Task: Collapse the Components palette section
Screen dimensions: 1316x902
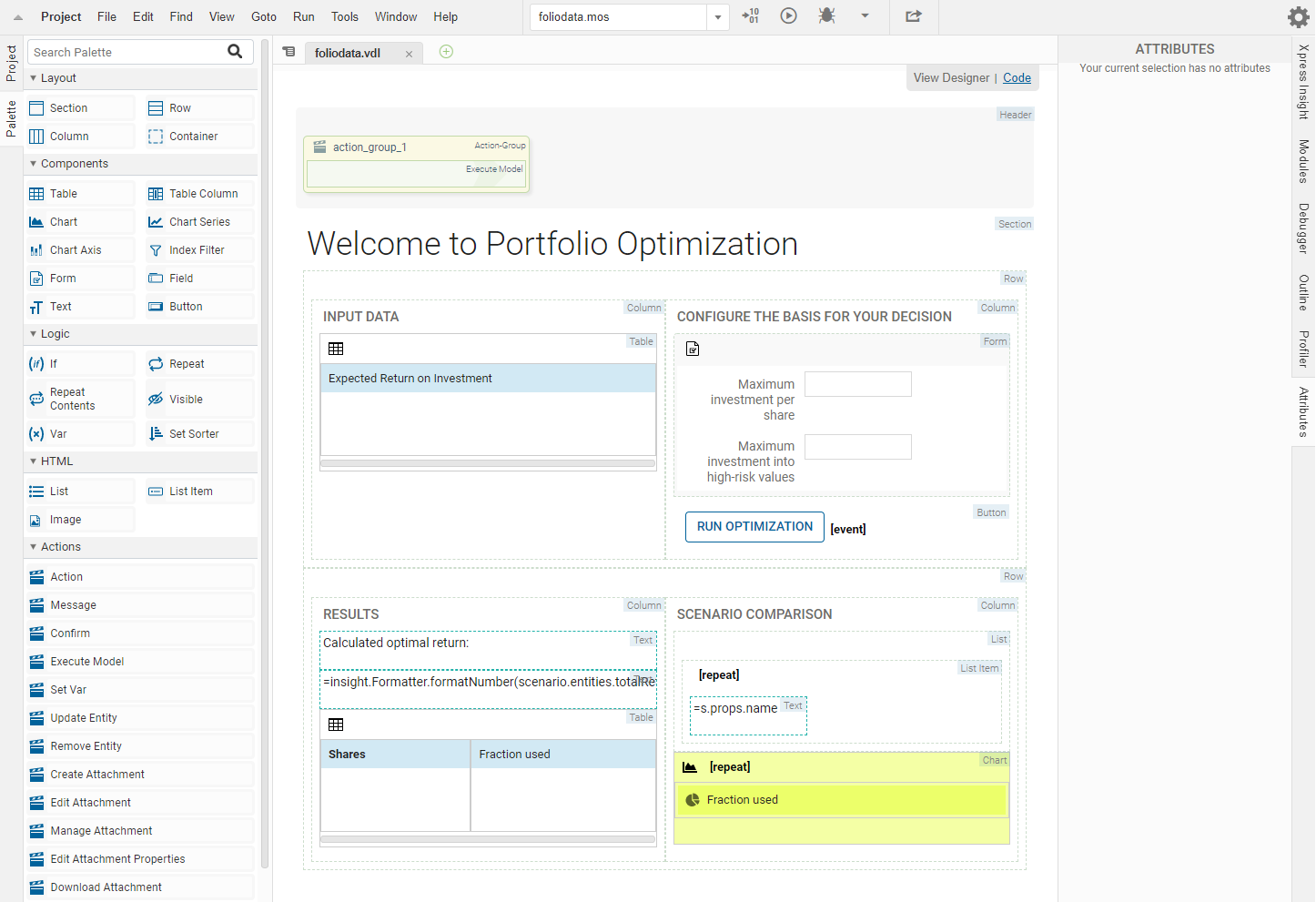Action: (x=34, y=164)
